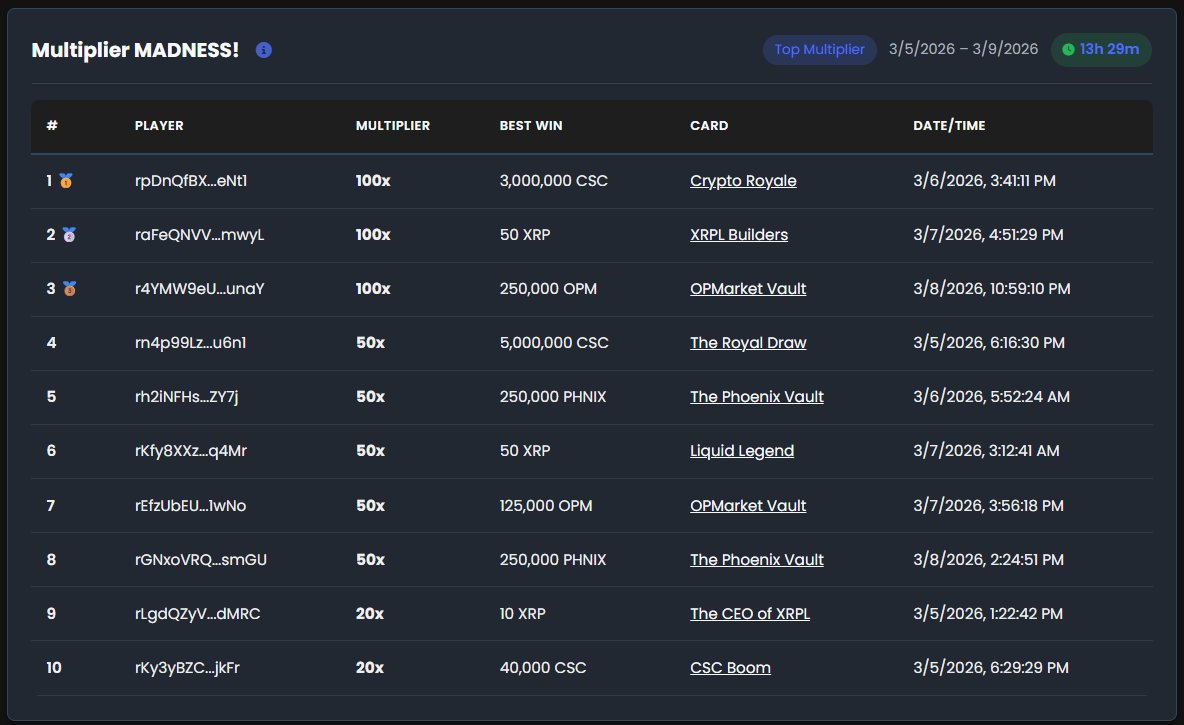Click the 40,000 CSC best win value
Viewport: 1184px width, 725px height.
[x=543, y=668]
